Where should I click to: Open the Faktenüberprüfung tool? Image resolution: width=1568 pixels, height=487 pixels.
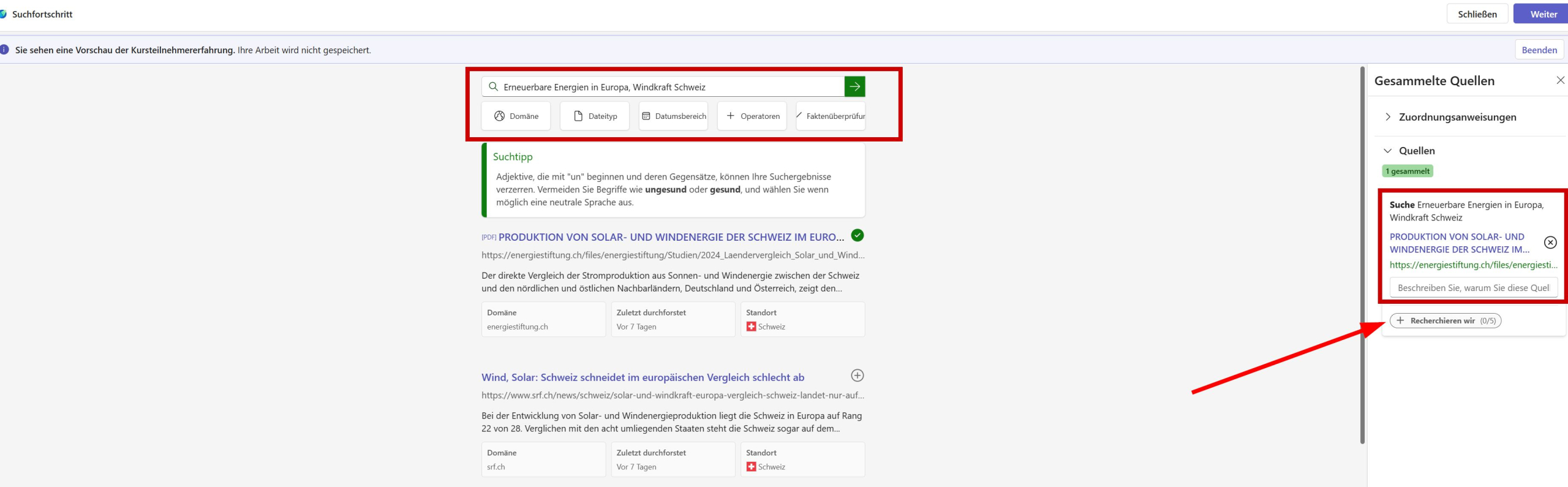[831, 116]
